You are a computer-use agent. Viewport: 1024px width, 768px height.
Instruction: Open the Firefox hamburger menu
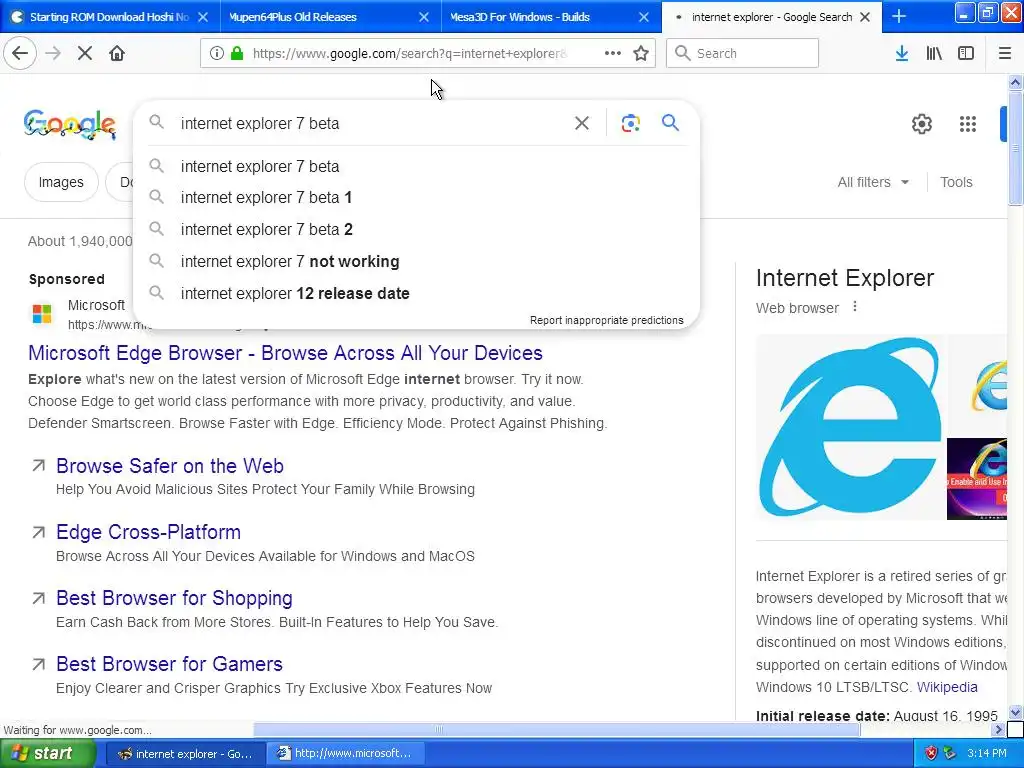point(1005,54)
